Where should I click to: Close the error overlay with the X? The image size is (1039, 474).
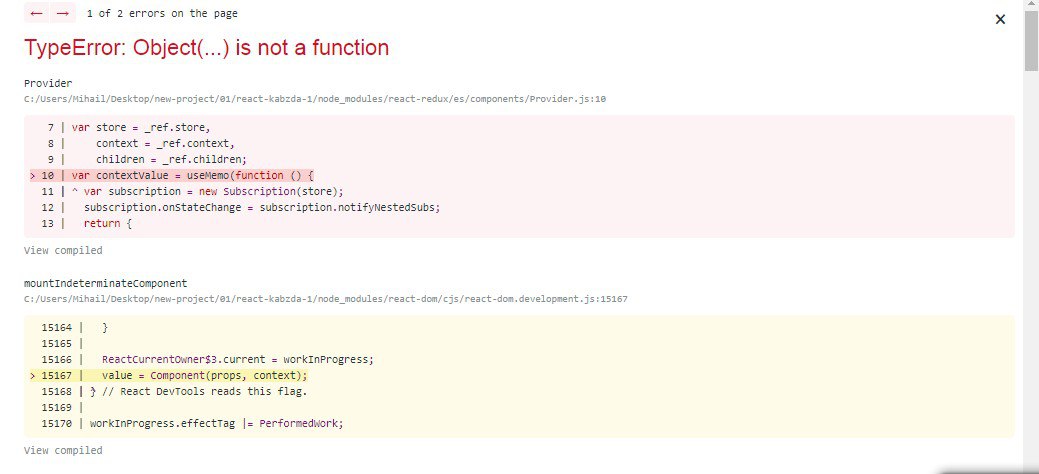point(1000,19)
